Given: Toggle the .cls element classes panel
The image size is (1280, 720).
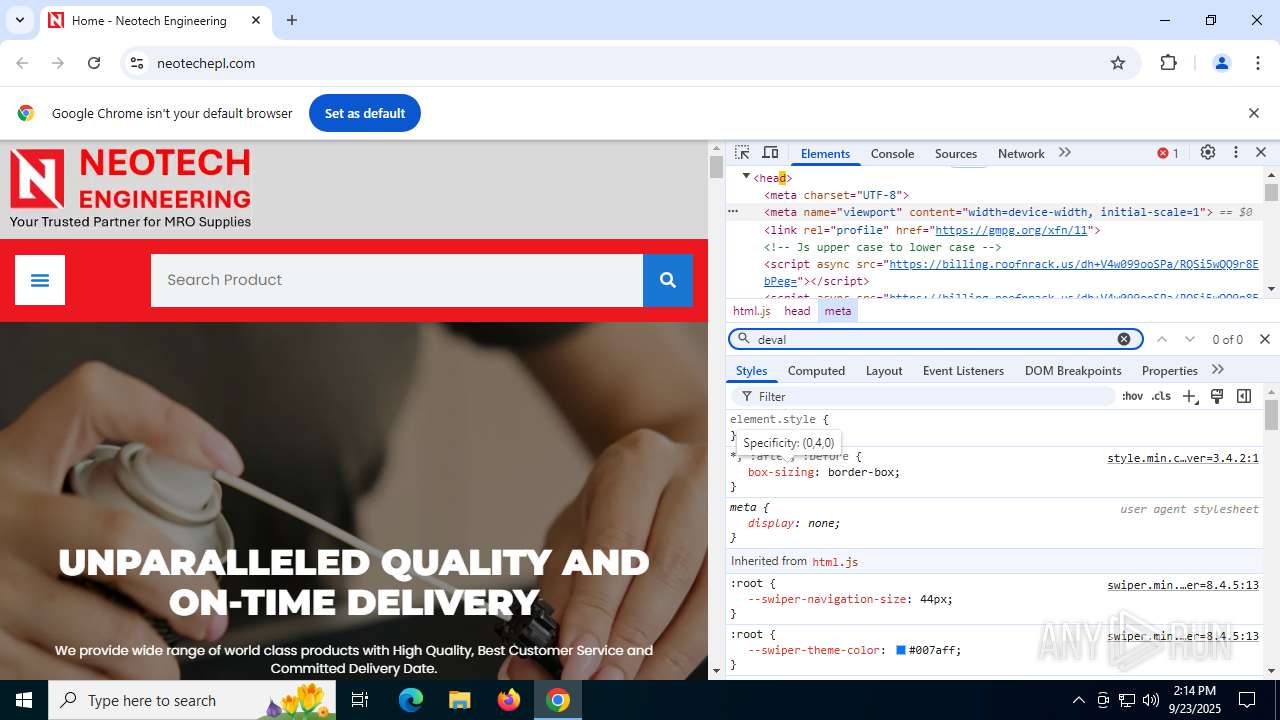Looking at the screenshot, I should click(x=1161, y=396).
